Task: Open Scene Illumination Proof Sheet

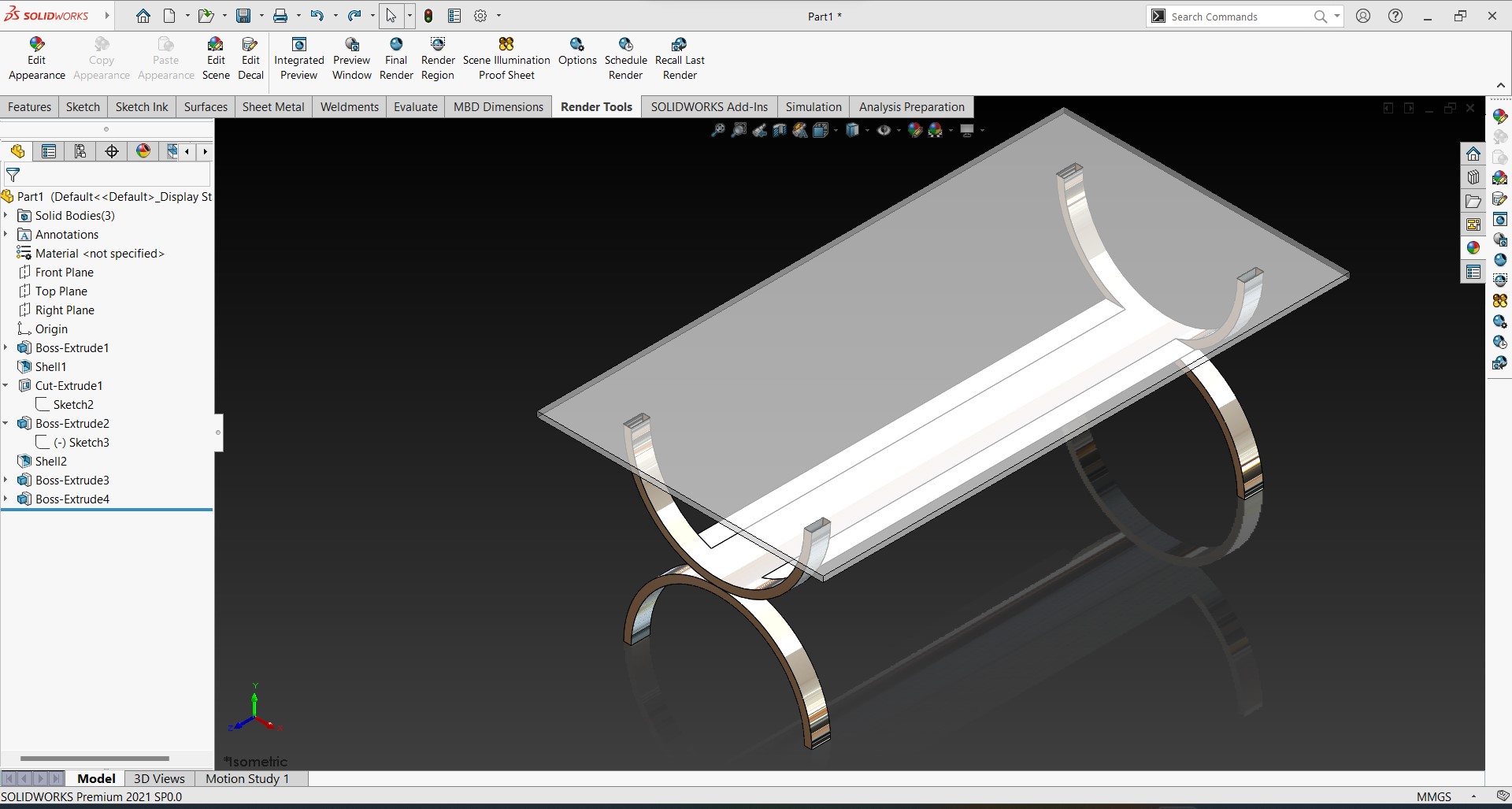Action: [x=506, y=58]
